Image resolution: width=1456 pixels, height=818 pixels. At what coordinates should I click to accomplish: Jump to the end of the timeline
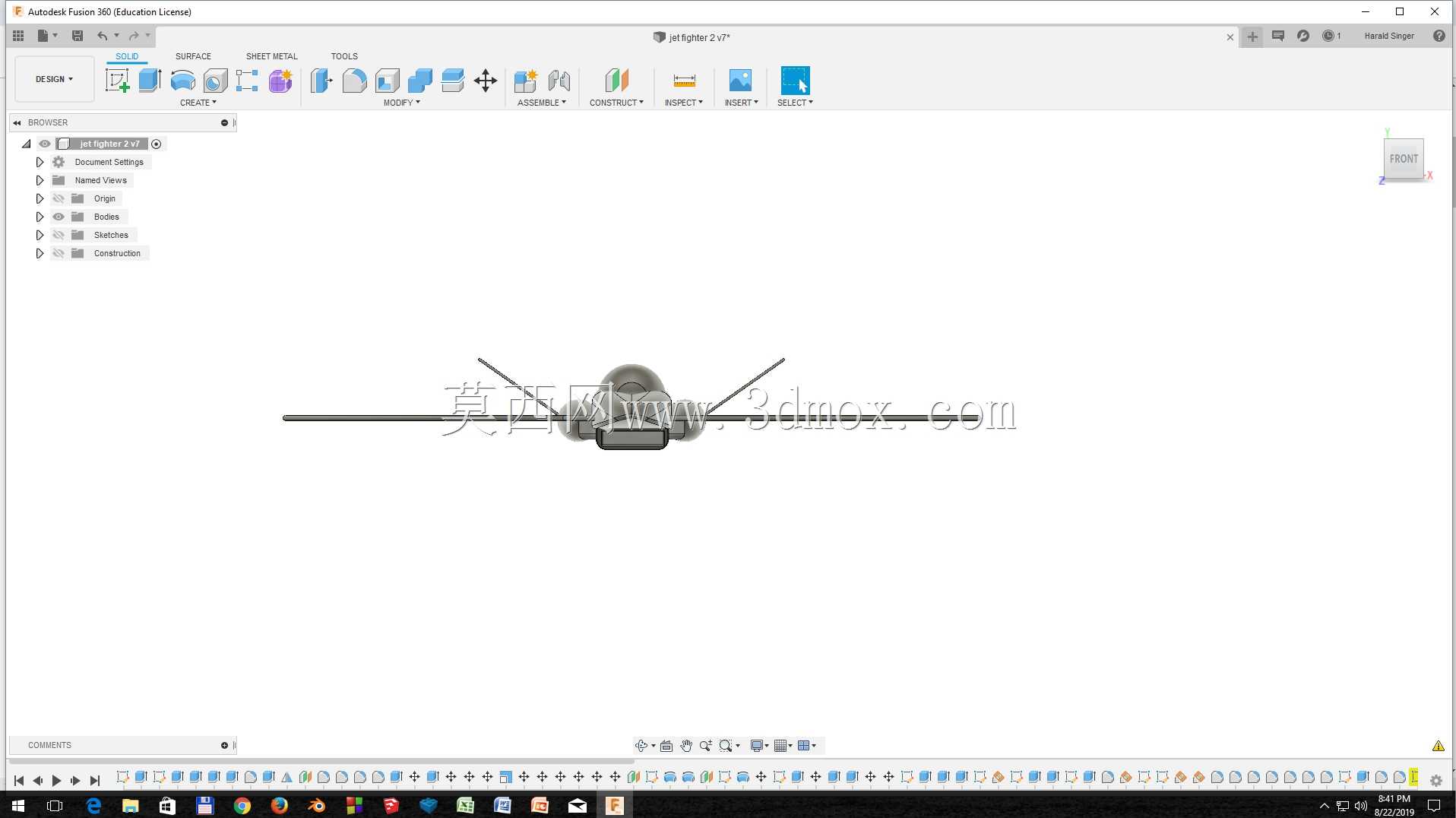pyautogui.click(x=94, y=780)
